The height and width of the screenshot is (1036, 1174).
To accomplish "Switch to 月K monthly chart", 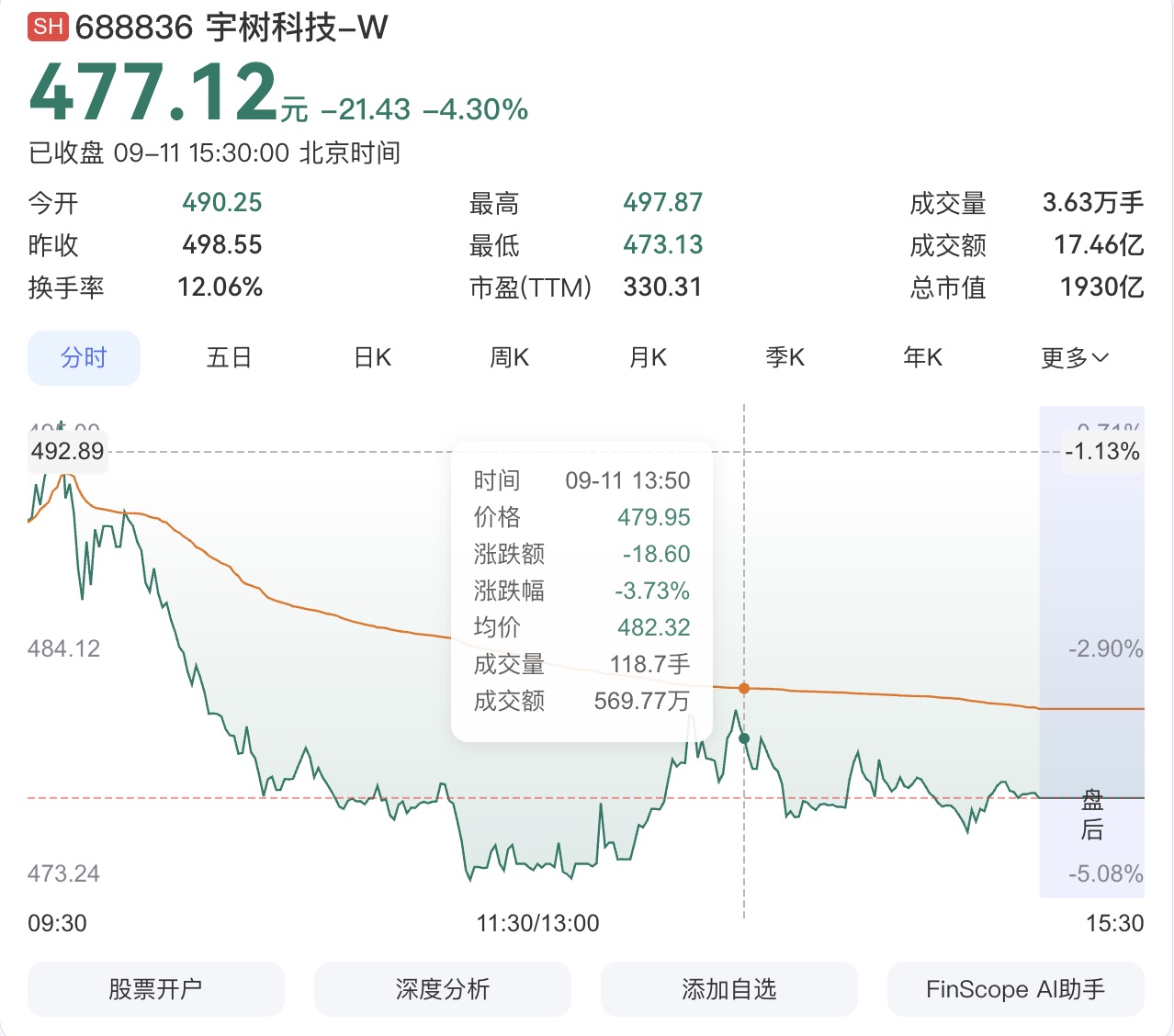I will coord(648,357).
